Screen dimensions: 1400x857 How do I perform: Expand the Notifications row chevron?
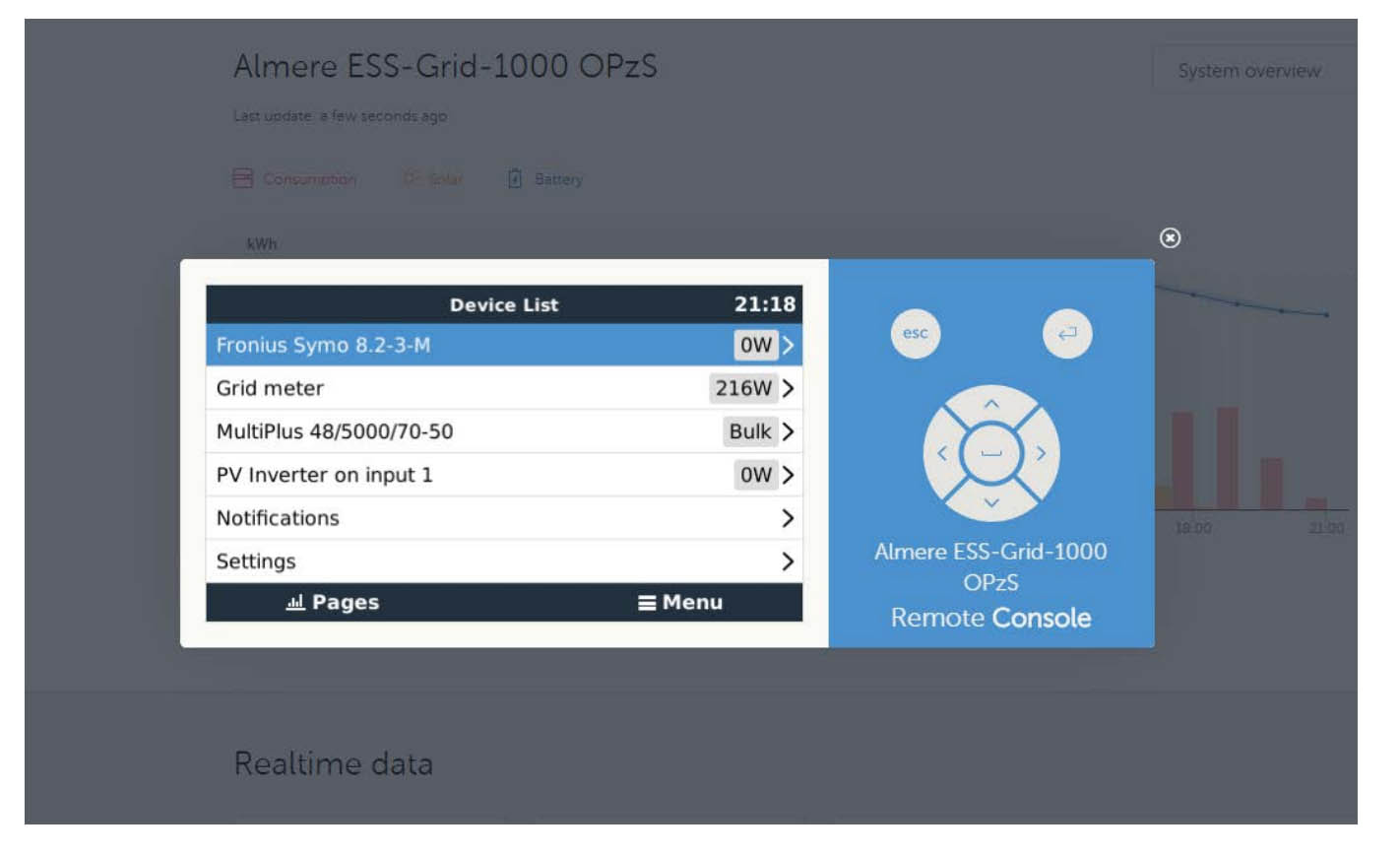788,518
